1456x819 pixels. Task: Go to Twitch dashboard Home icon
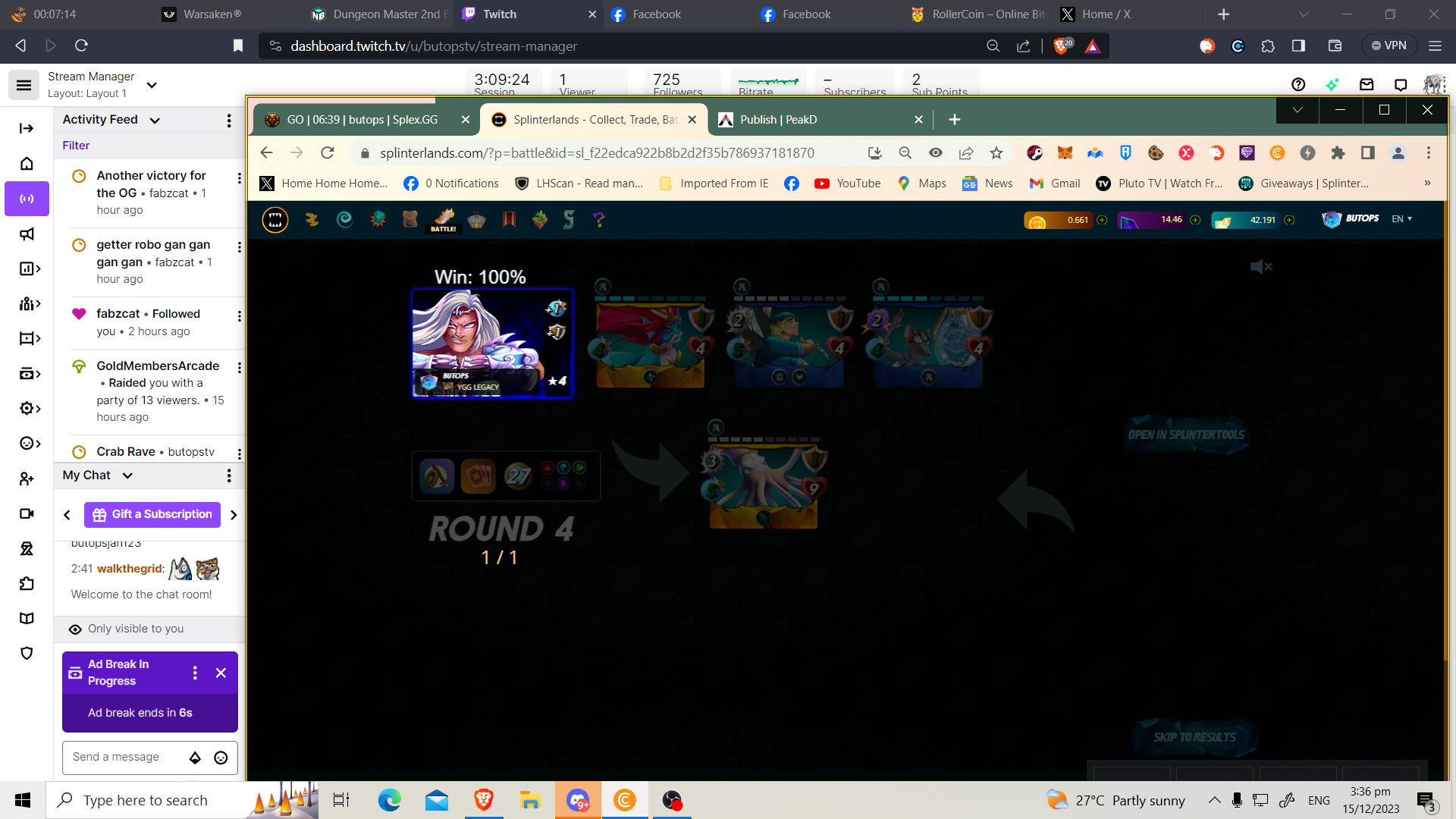click(27, 163)
